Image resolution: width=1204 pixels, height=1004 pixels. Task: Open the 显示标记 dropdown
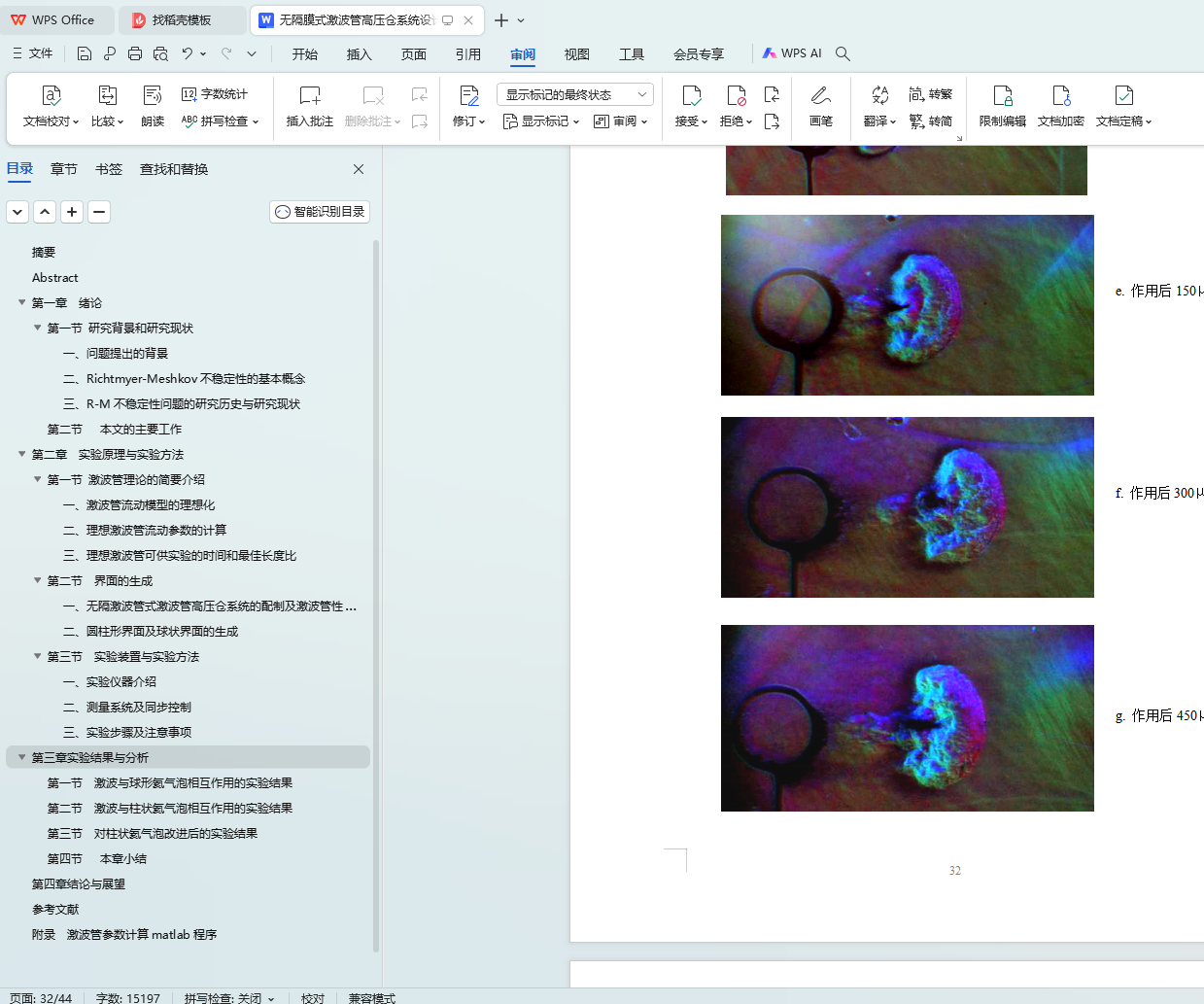(541, 121)
